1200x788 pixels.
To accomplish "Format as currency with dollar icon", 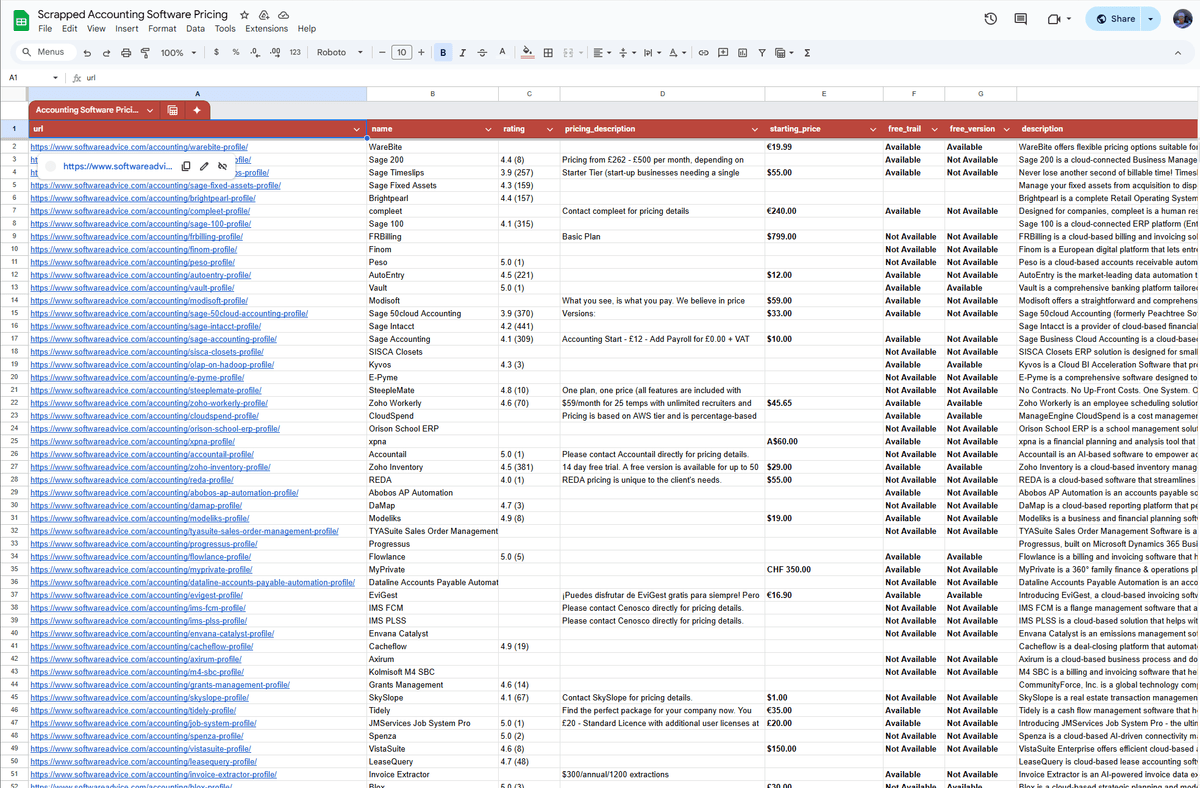I will pyautogui.click(x=217, y=52).
